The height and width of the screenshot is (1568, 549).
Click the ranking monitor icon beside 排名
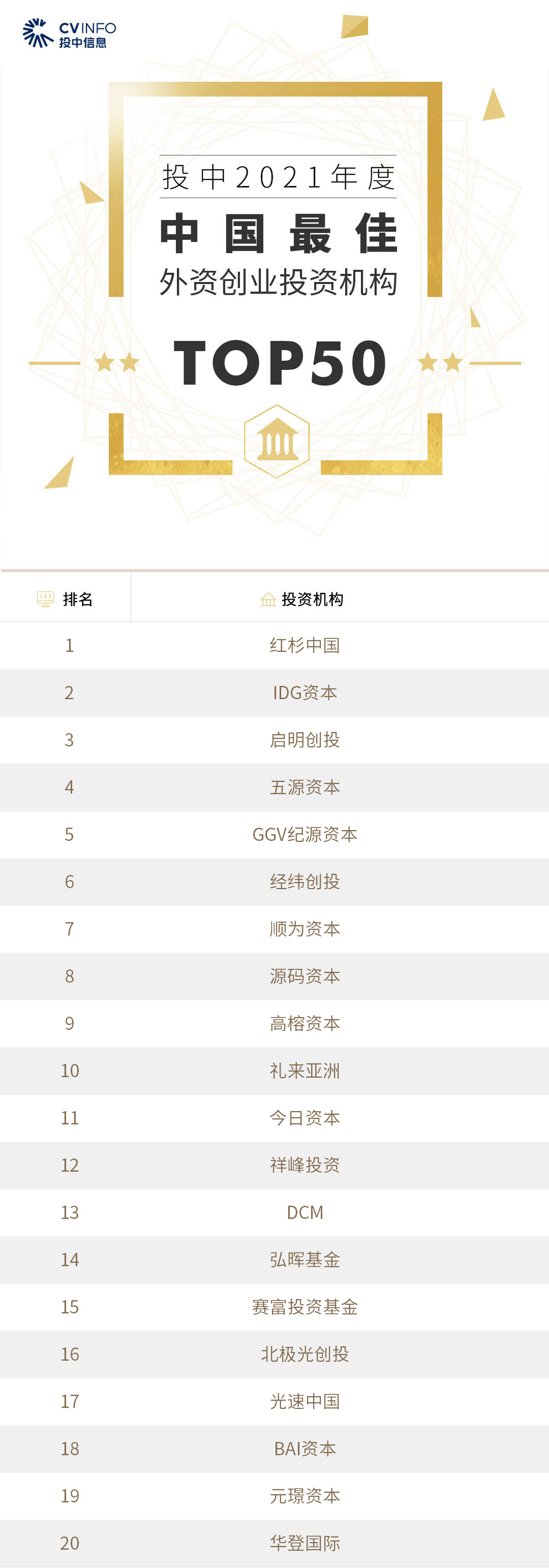tap(46, 599)
